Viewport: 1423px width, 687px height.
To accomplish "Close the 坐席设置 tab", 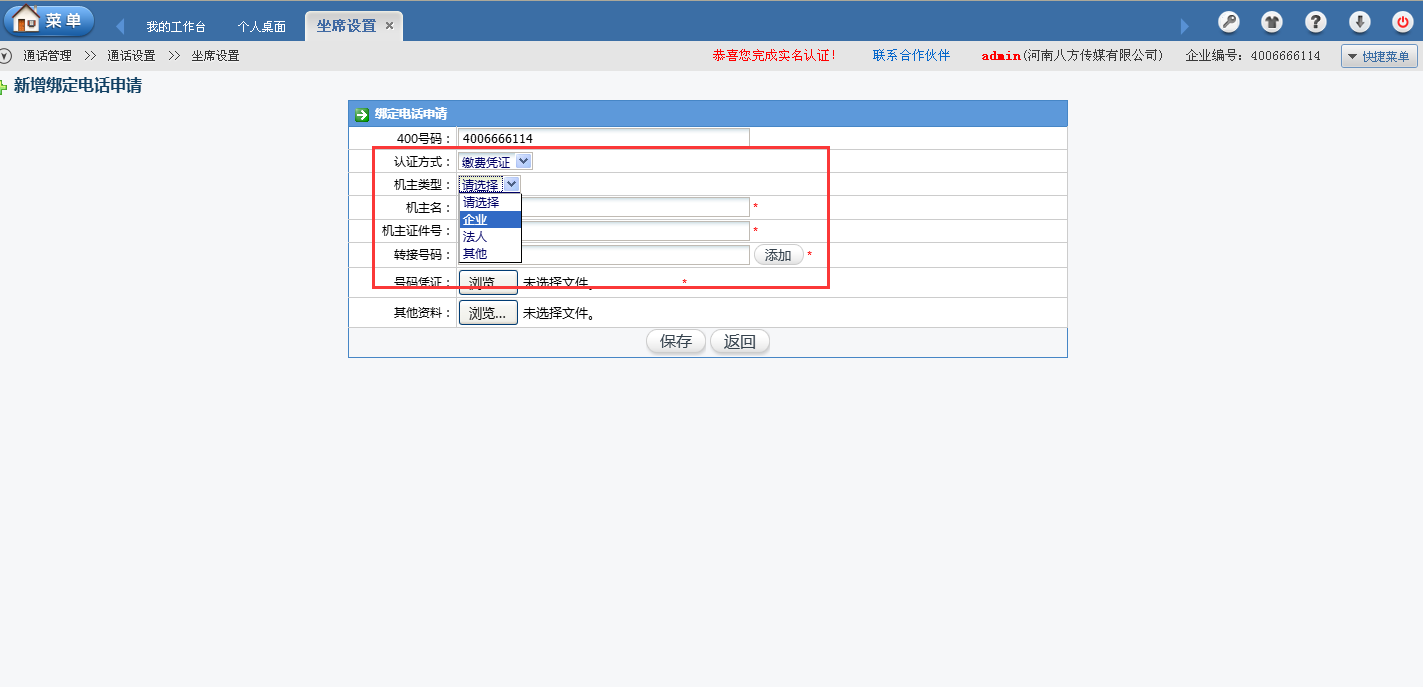I will tap(389, 26).
